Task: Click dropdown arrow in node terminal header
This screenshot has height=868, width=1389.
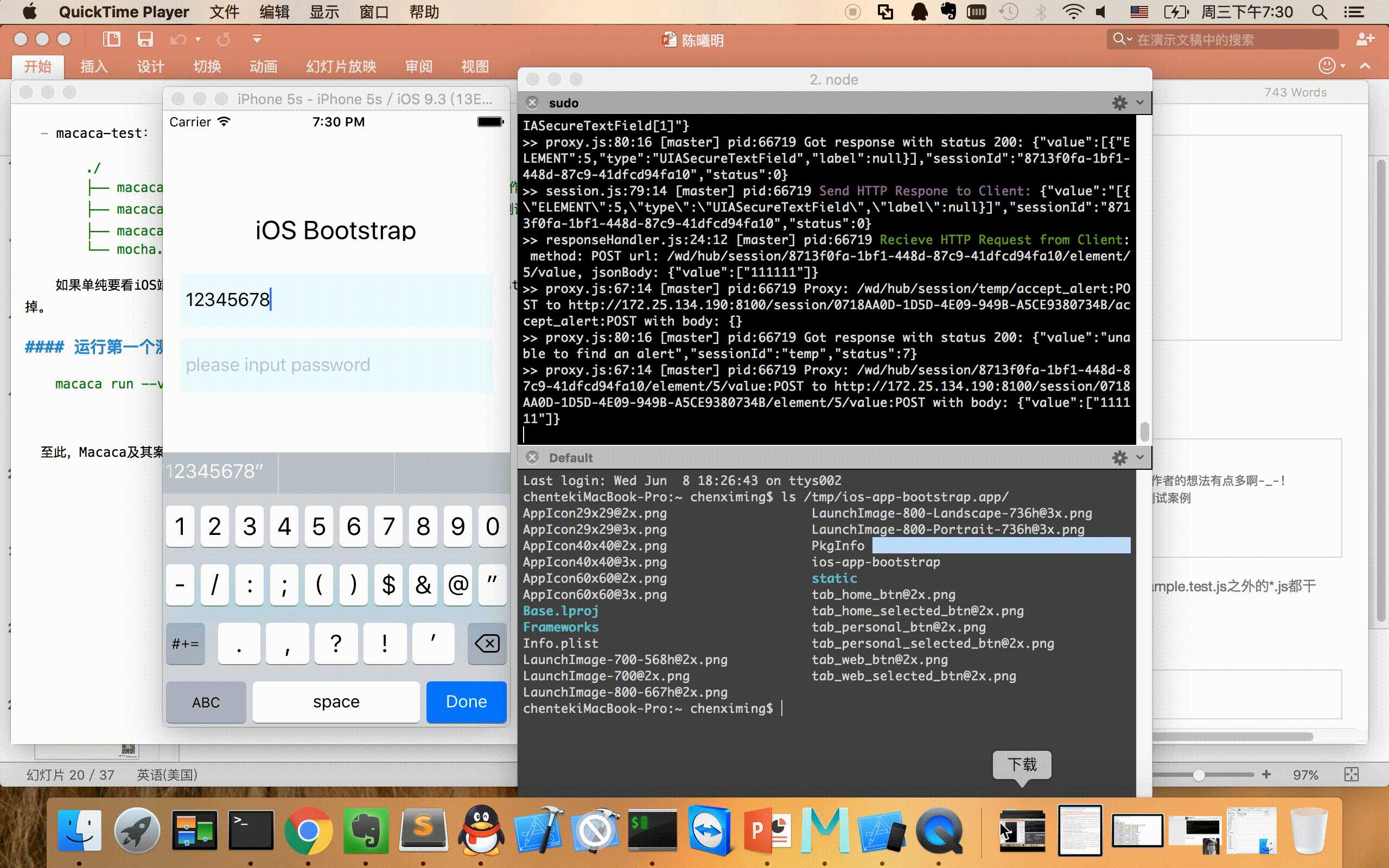Action: coord(1140,102)
